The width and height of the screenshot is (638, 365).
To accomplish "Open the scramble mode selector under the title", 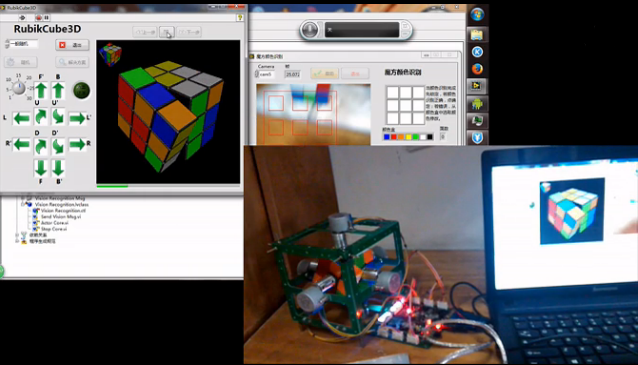I will (x=22, y=44).
